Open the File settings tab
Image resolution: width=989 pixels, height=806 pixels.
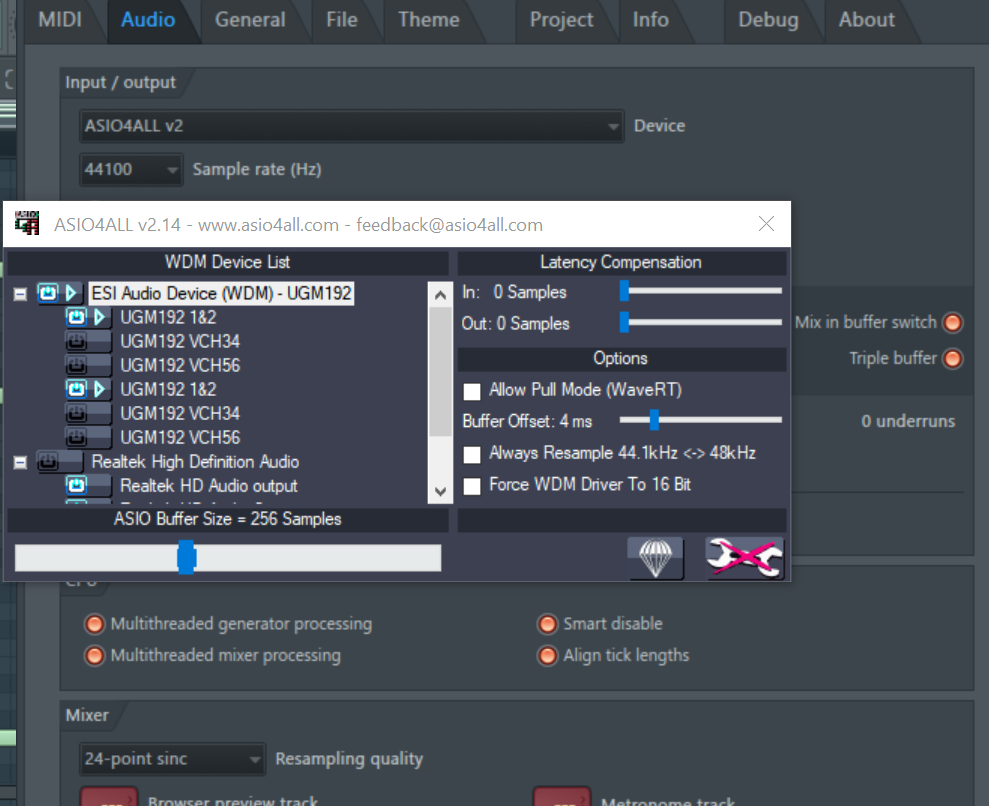pos(342,20)
